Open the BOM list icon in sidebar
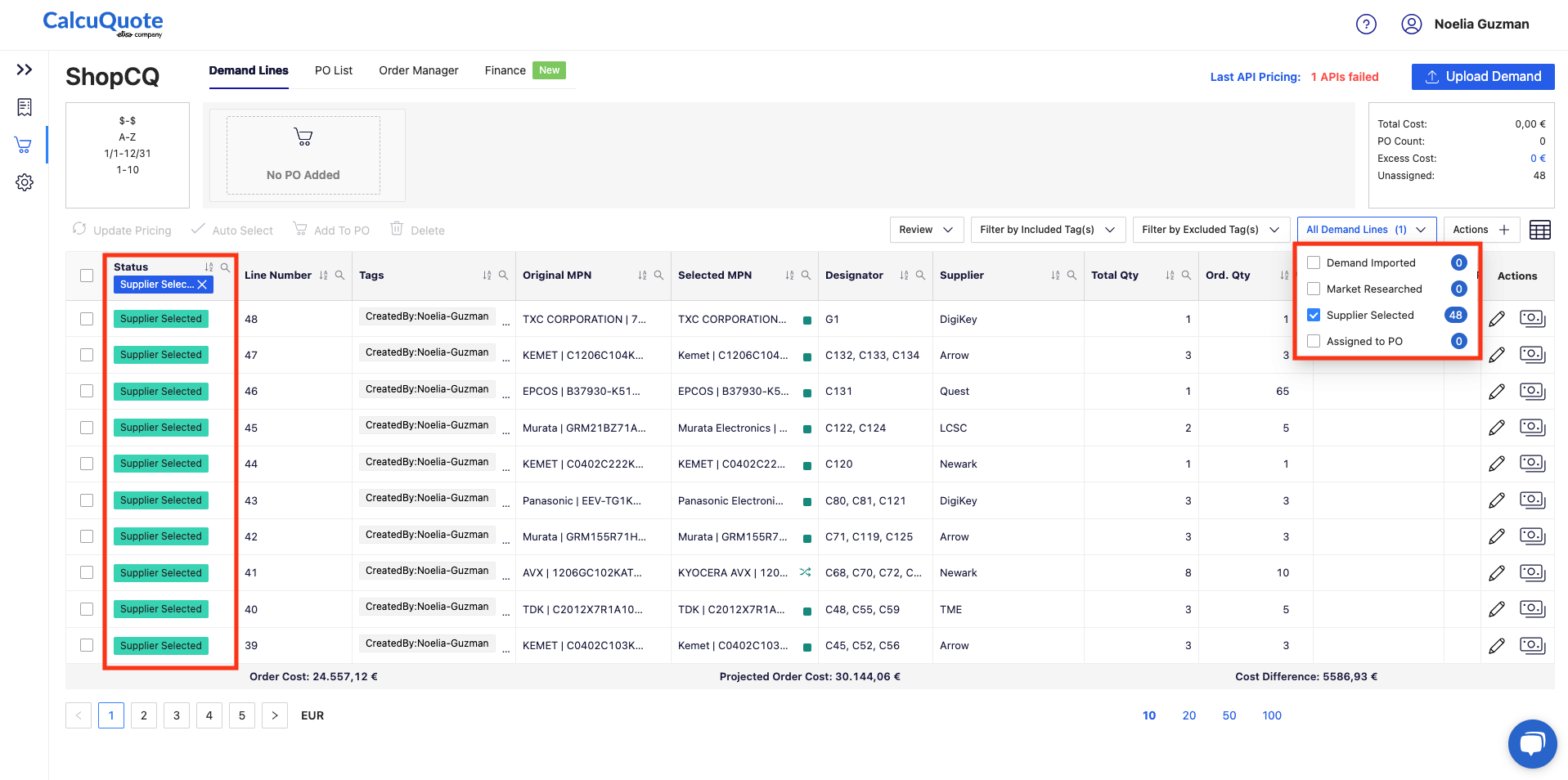This screenshot has height=780, width=1568. [x=25, y=107]
